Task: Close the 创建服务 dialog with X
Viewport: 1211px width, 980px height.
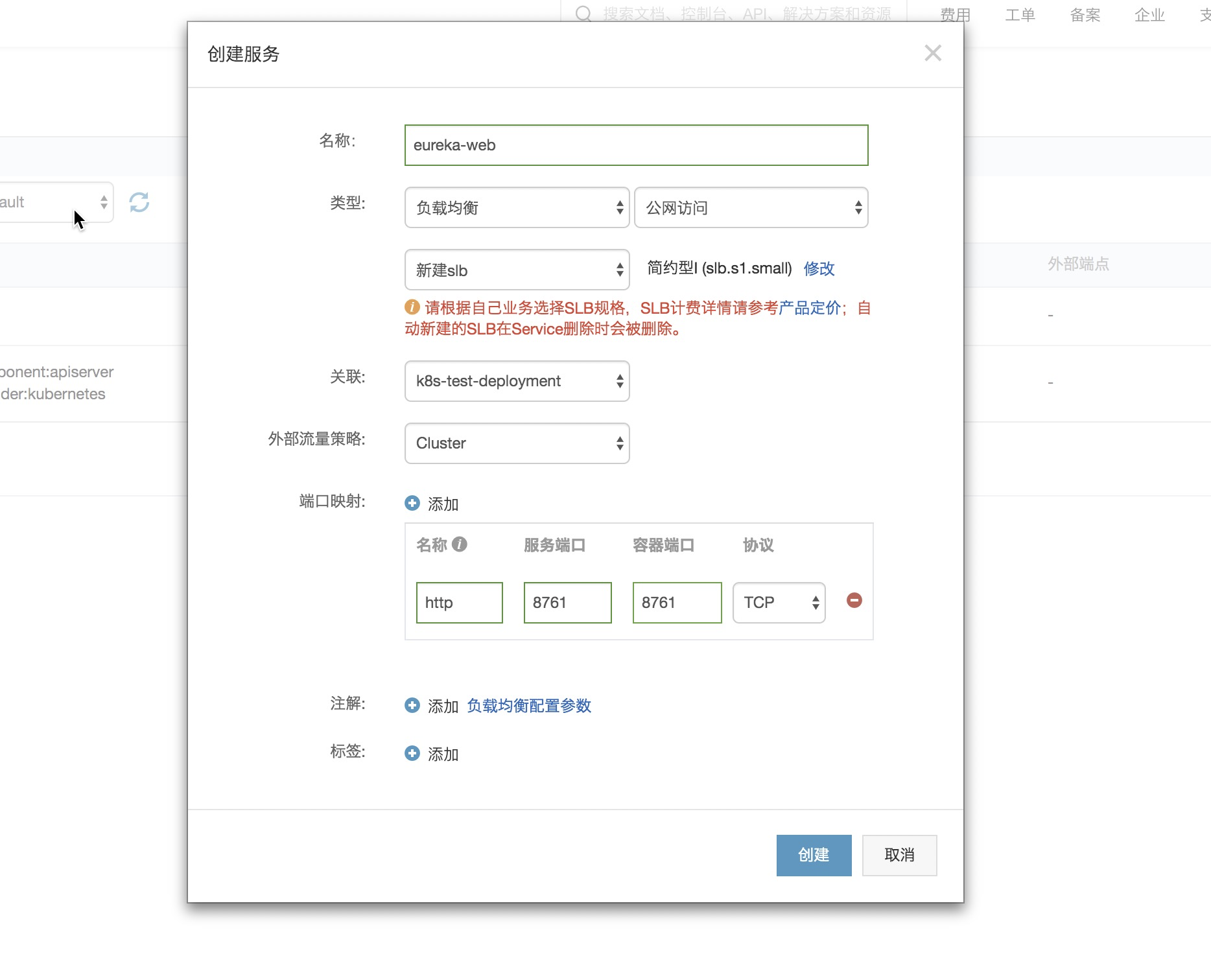Action: (x=933, y=53)
